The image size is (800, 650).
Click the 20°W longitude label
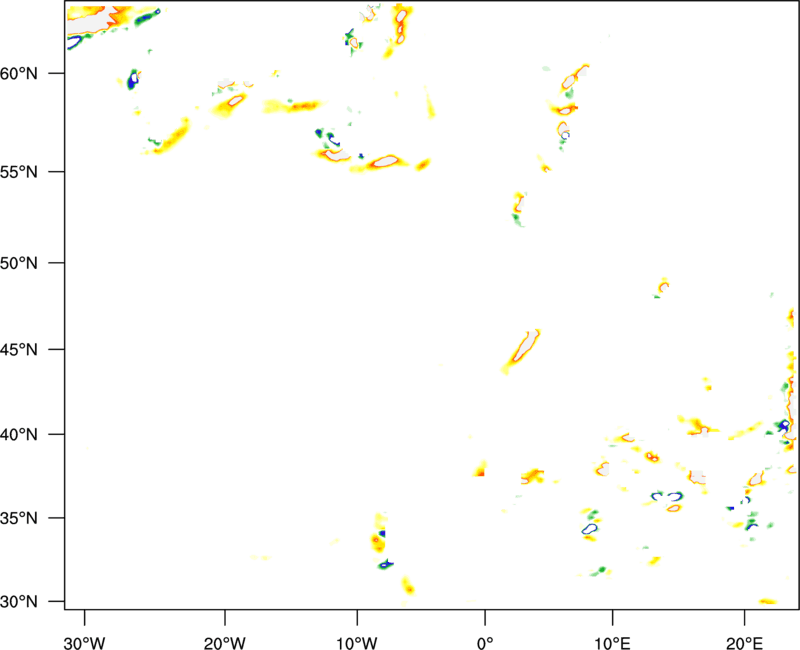224,643
